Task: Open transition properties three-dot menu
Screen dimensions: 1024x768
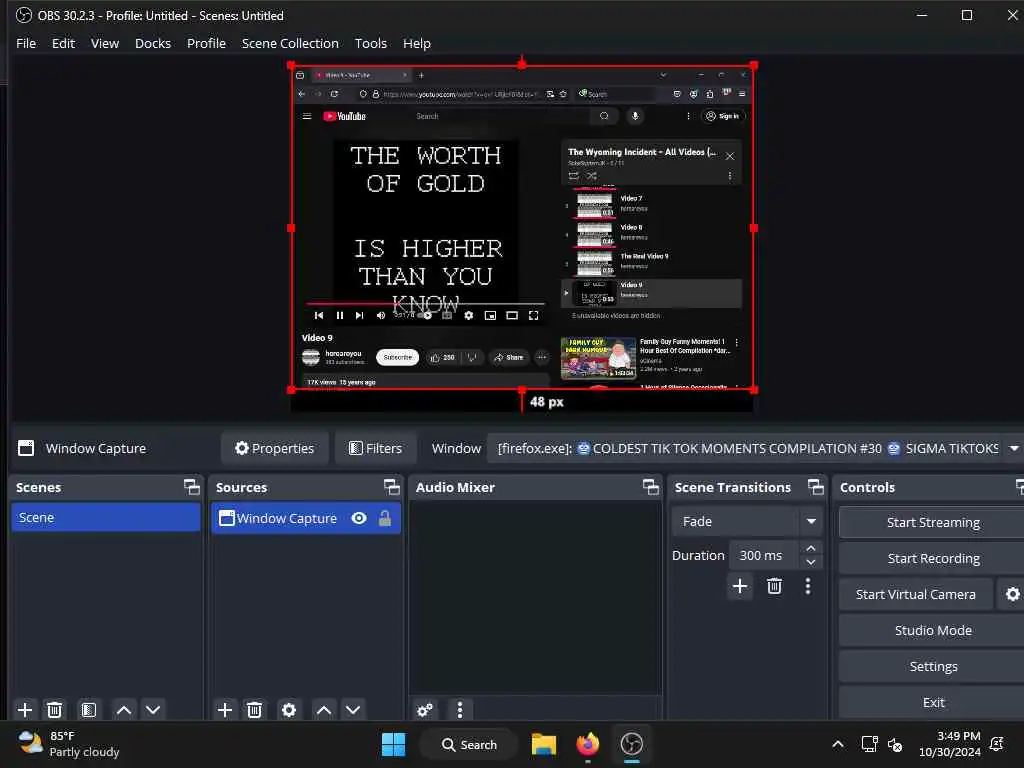Action: (x=808, y=586)
